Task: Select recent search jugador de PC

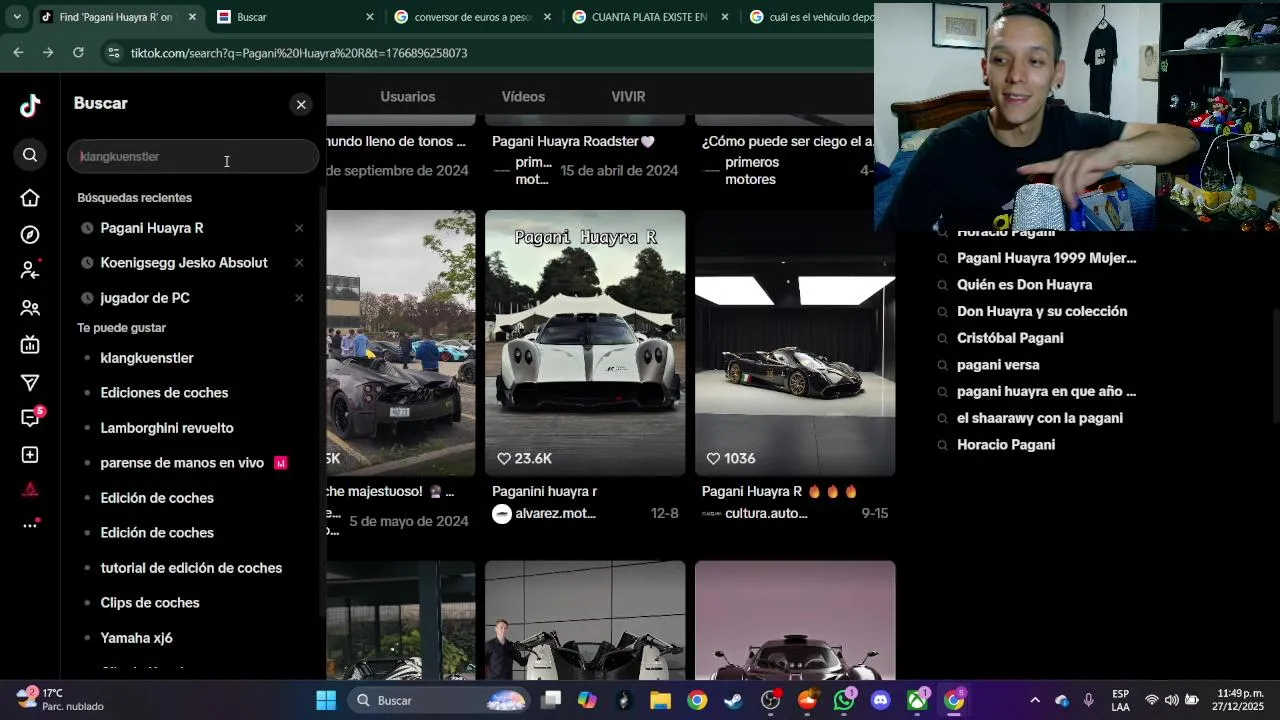Action: click(x=145, y=298)
